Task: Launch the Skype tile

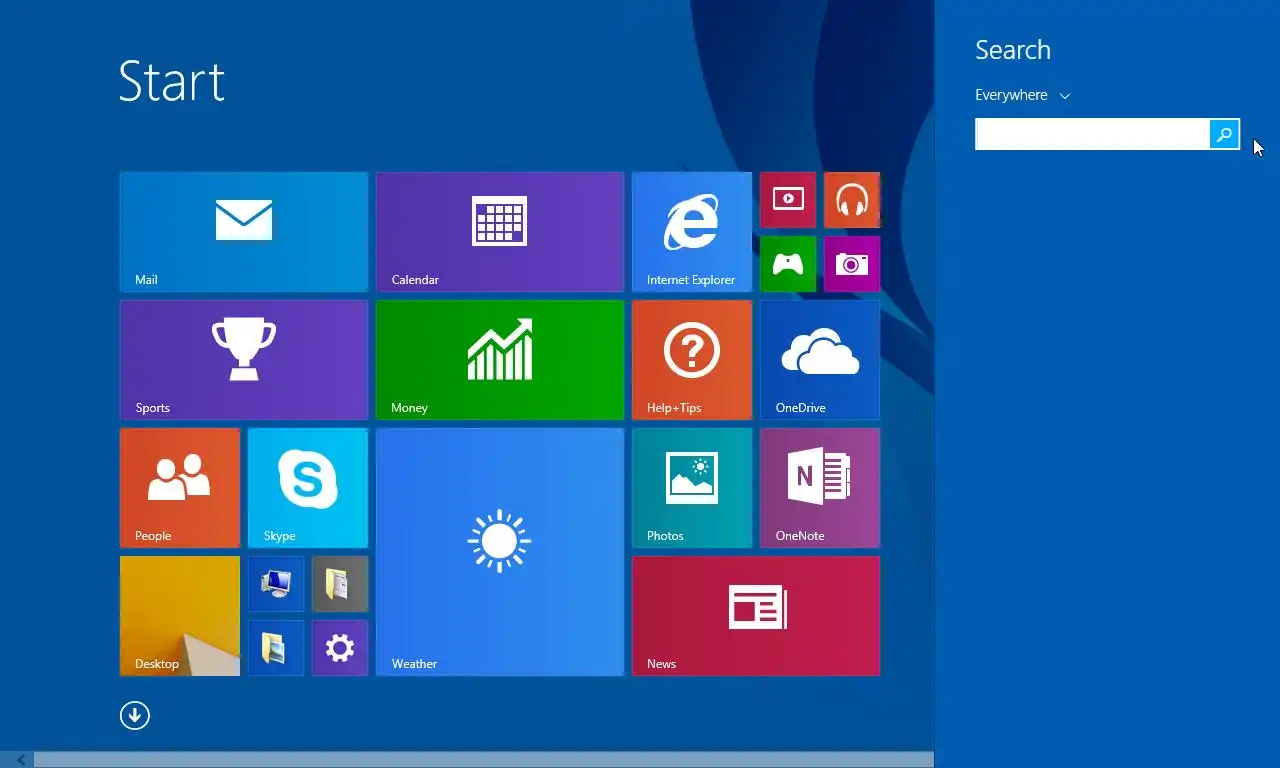Action: pyautogui.click(x=308, y=488)
